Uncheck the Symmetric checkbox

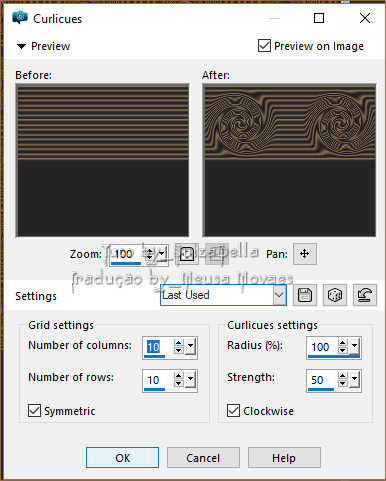click(x=34, y=411)
